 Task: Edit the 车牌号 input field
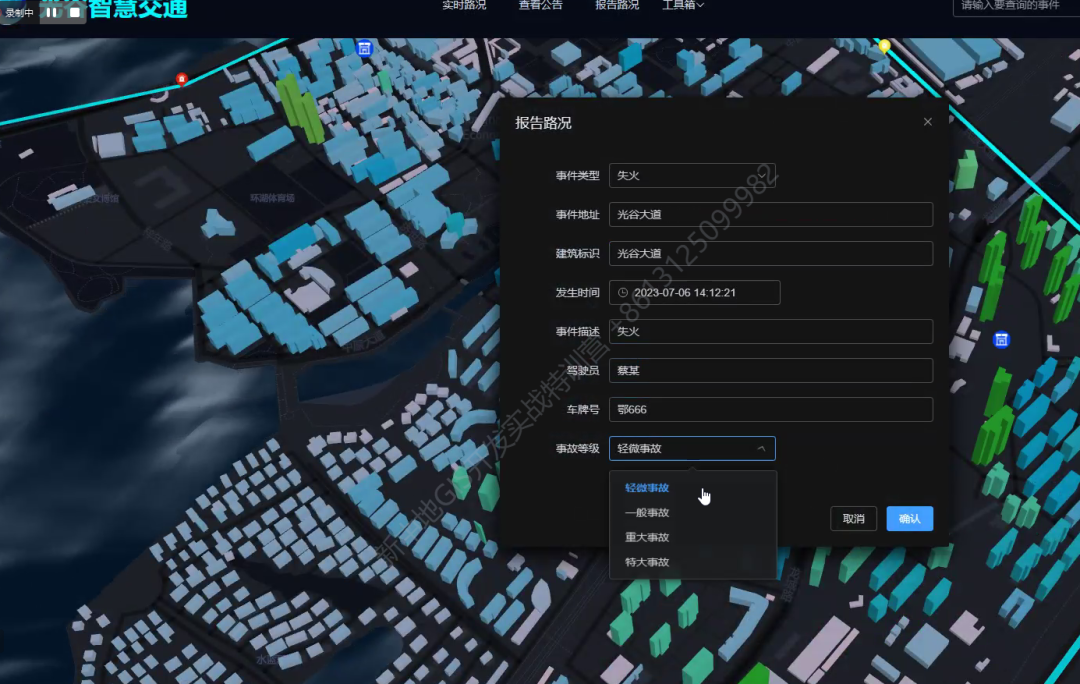[x=771, y=409]
